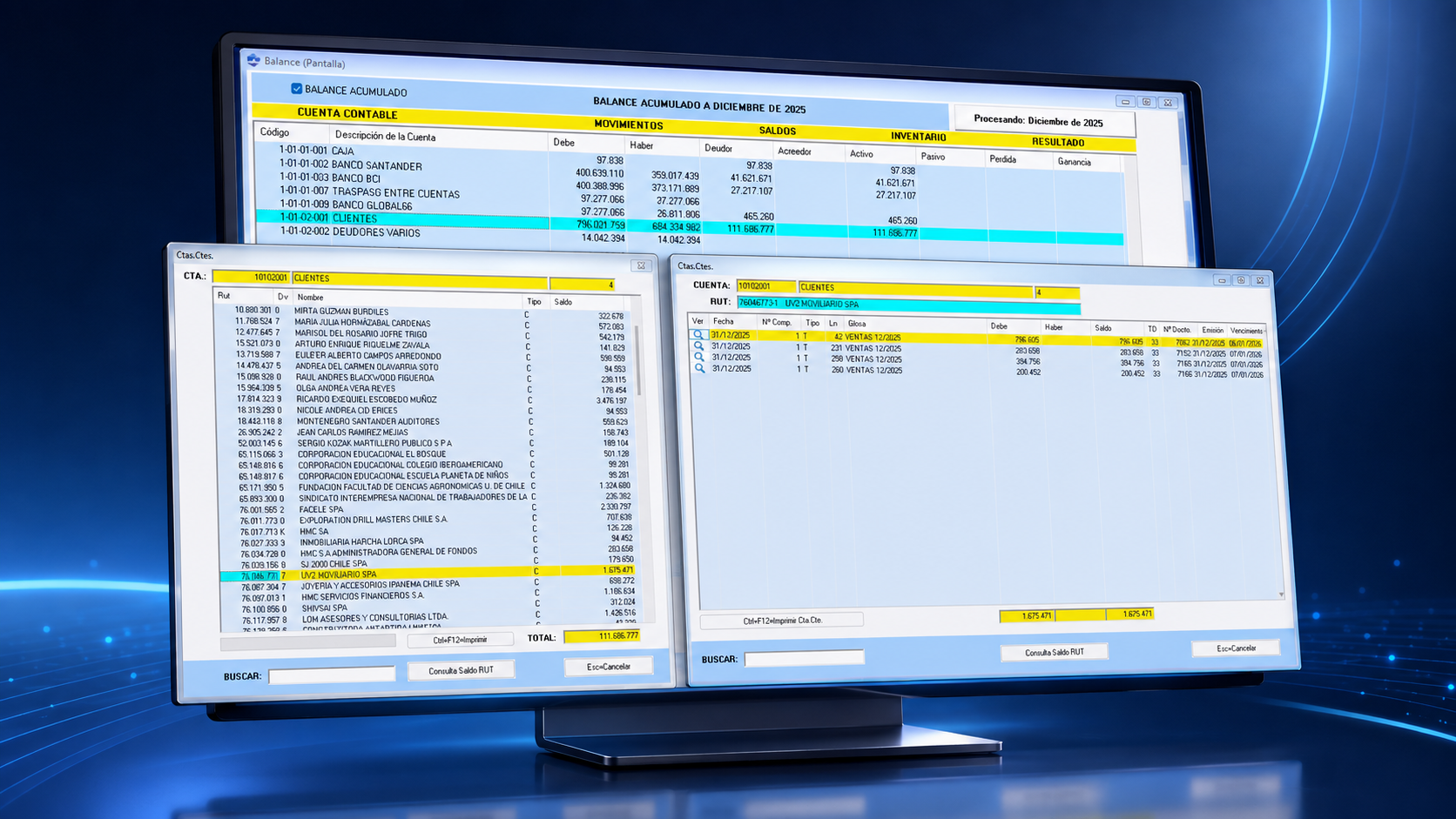
Task: Click Ctrl+F12=Imprimir button in client list window
Action: [460, 640]
